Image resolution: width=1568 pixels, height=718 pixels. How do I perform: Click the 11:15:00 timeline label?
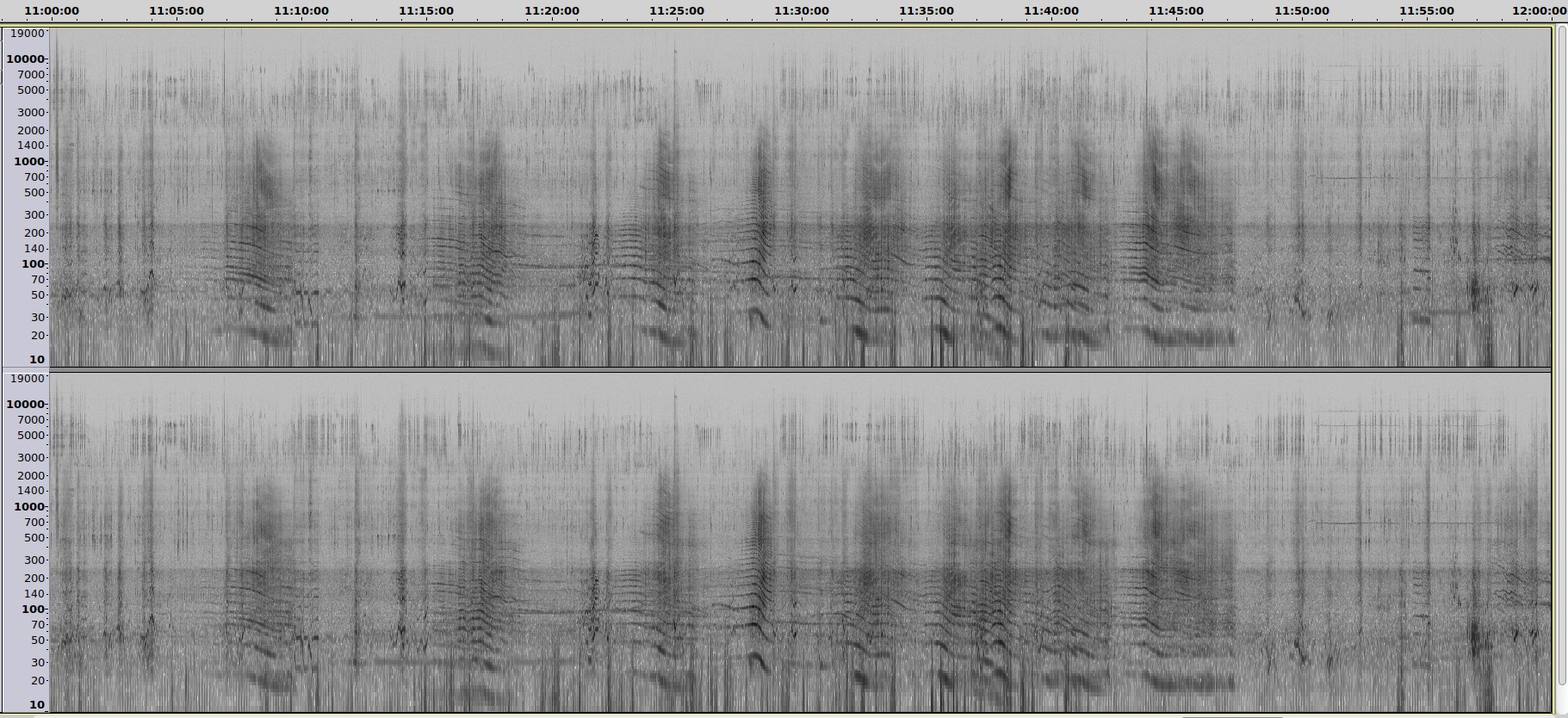tap(426, 11)
